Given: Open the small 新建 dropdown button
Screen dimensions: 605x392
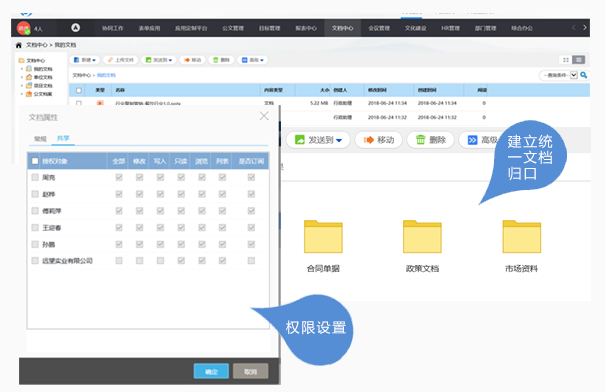Looking at the screenshot, I should coord(84,60).
